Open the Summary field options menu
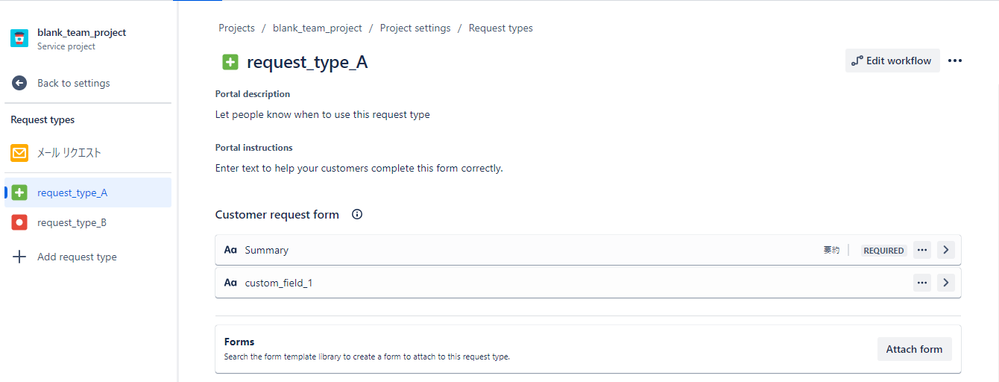The width and height of the screenshot is (999, 382). (x=922, y=250)
